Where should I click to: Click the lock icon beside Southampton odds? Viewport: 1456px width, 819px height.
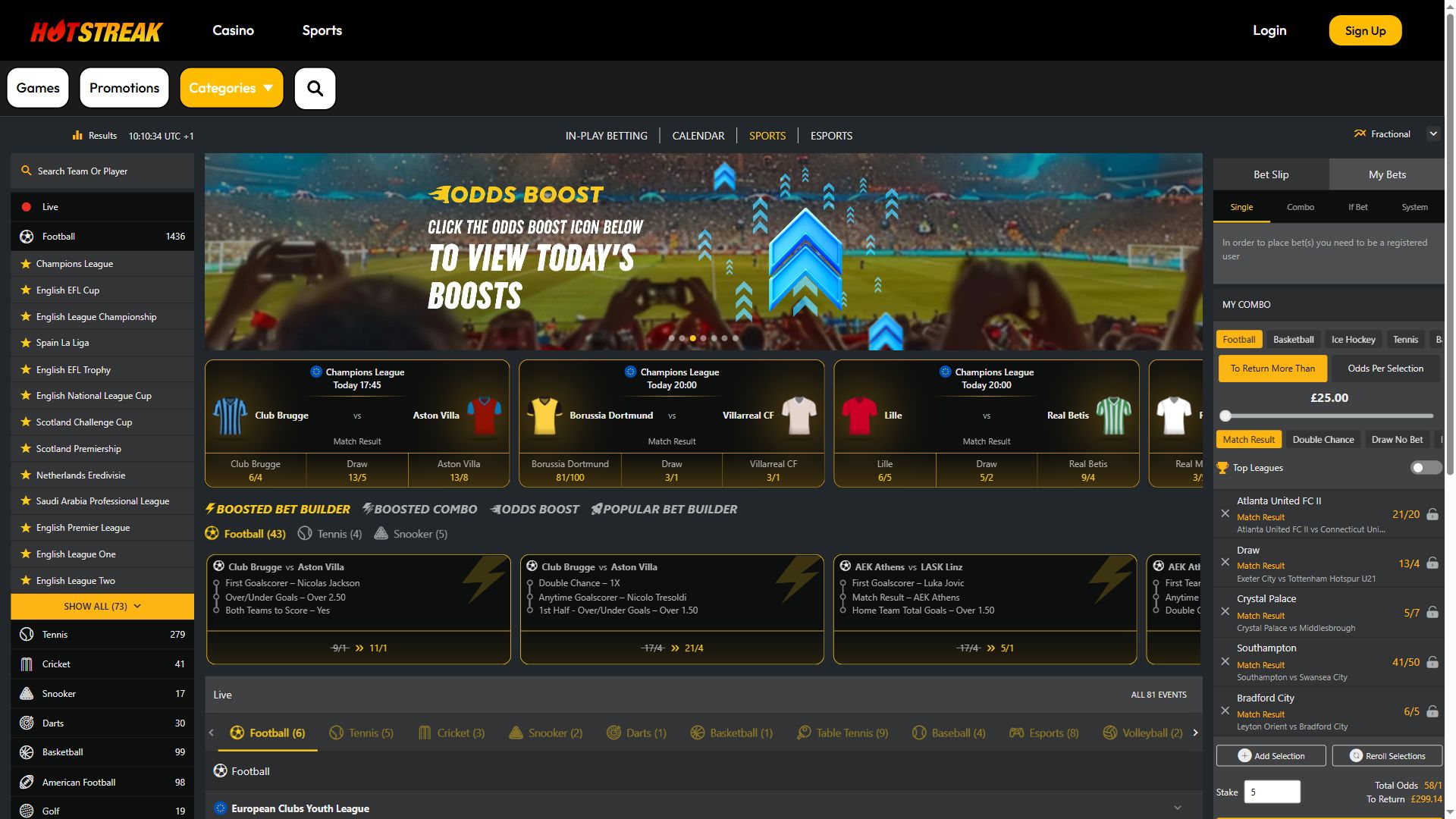1432,662
